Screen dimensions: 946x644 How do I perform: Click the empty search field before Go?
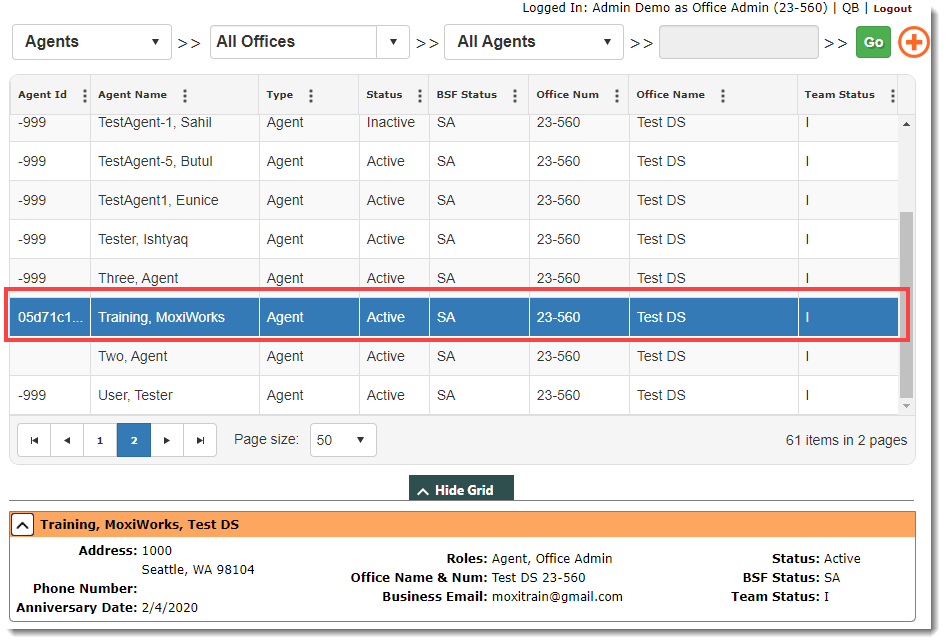coord(738,42)
